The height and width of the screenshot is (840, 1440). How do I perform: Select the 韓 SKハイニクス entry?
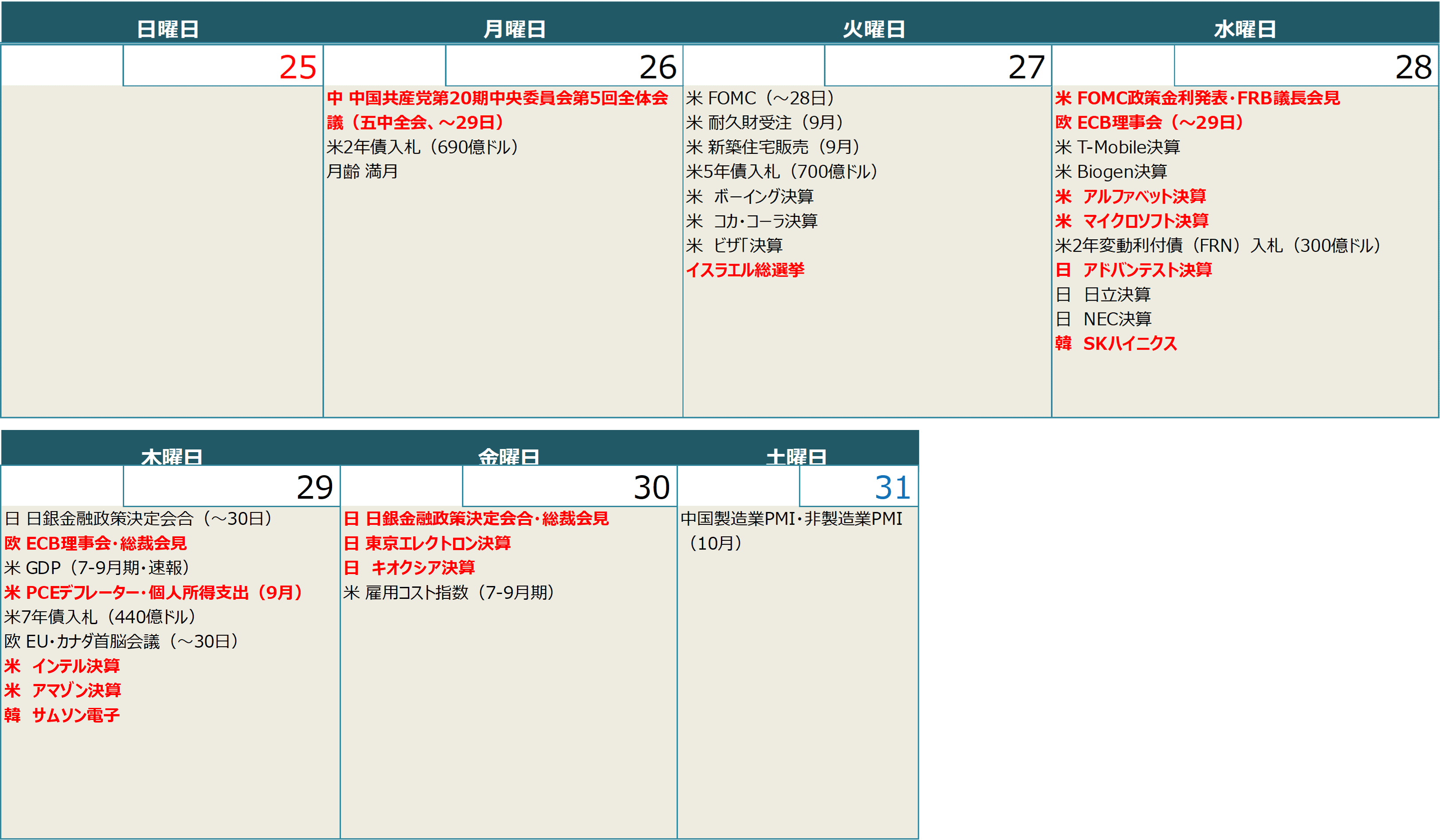pos(1116,344)
